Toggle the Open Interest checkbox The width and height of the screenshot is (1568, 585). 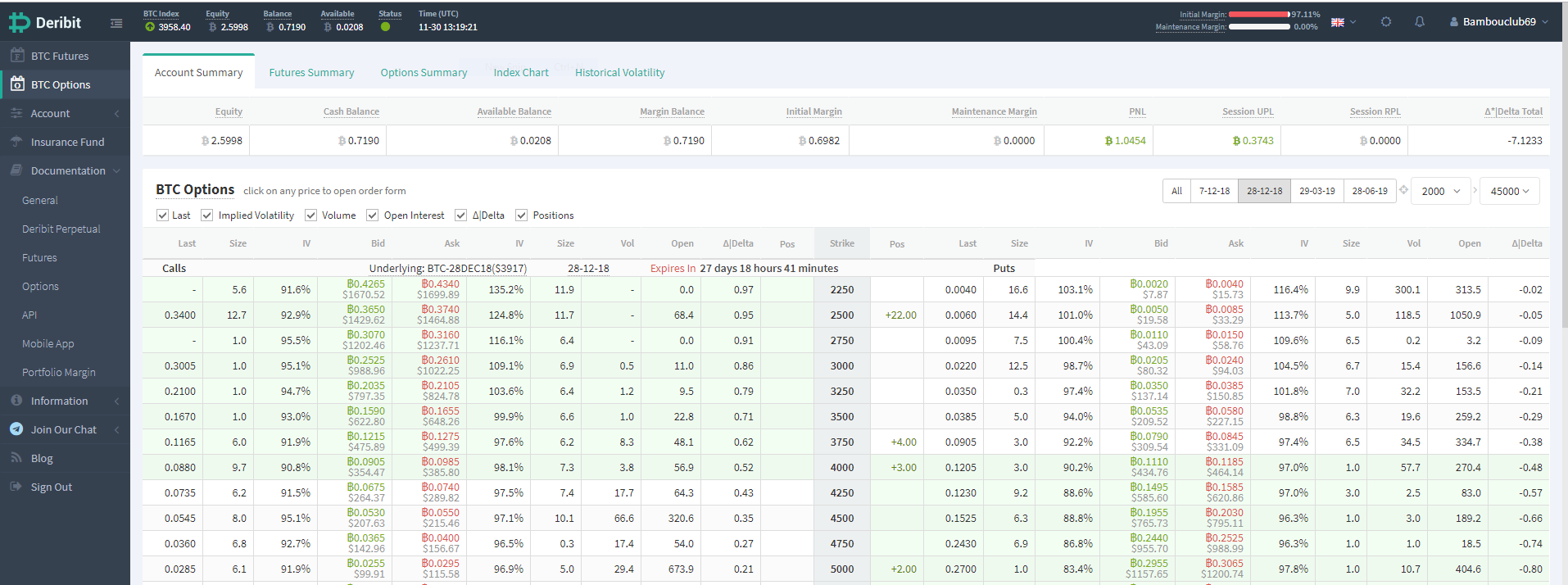(373, 215)
